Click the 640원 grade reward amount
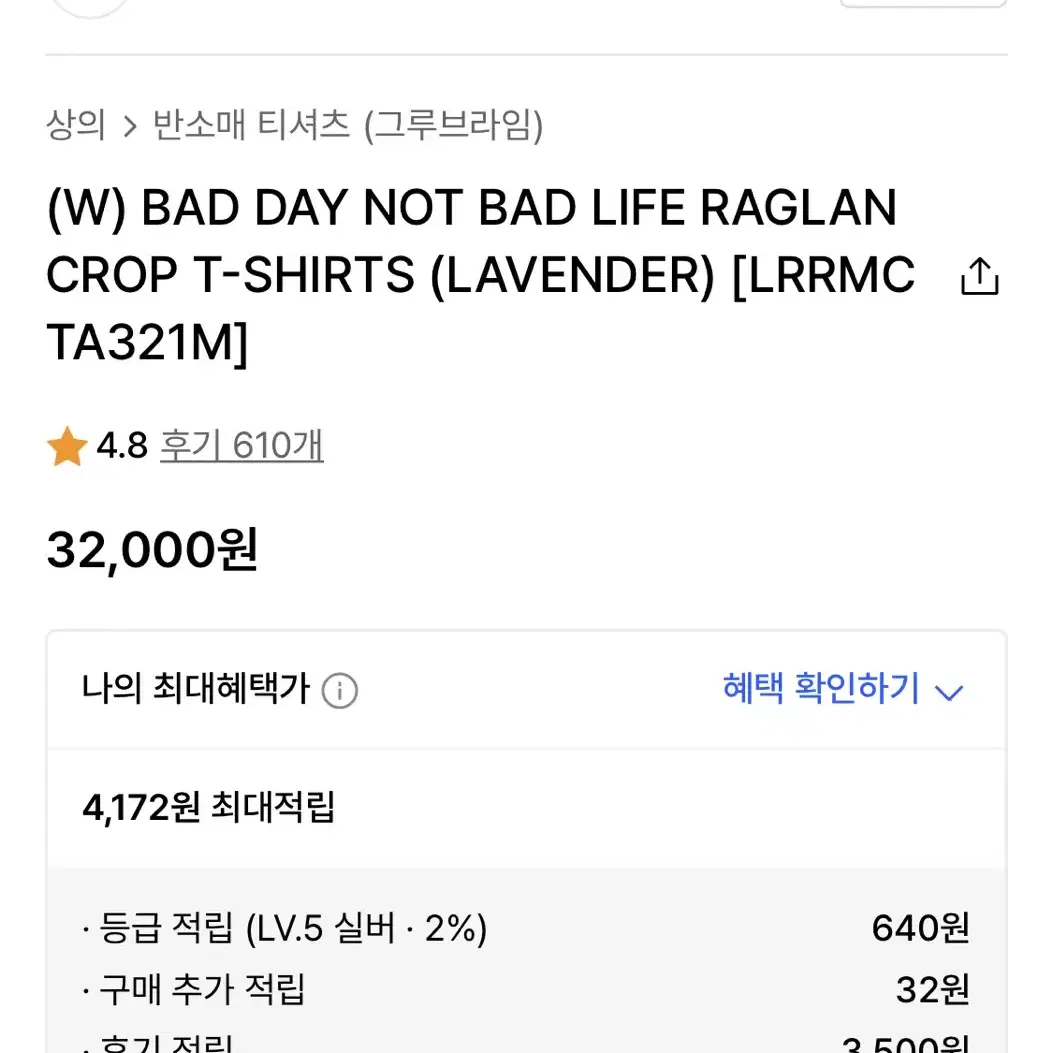 coord(921,928)
